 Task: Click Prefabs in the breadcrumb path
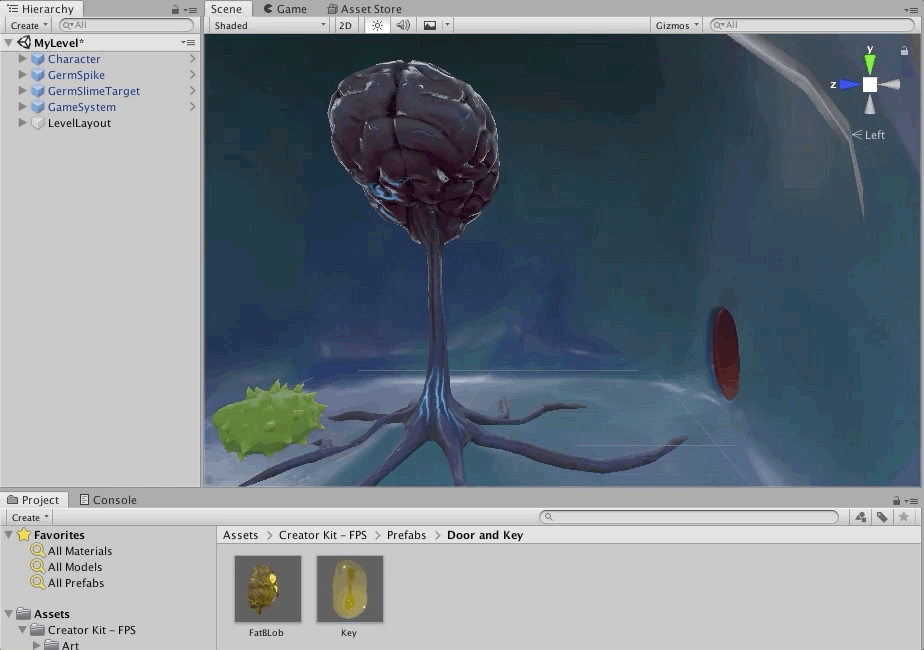[406, 535]
